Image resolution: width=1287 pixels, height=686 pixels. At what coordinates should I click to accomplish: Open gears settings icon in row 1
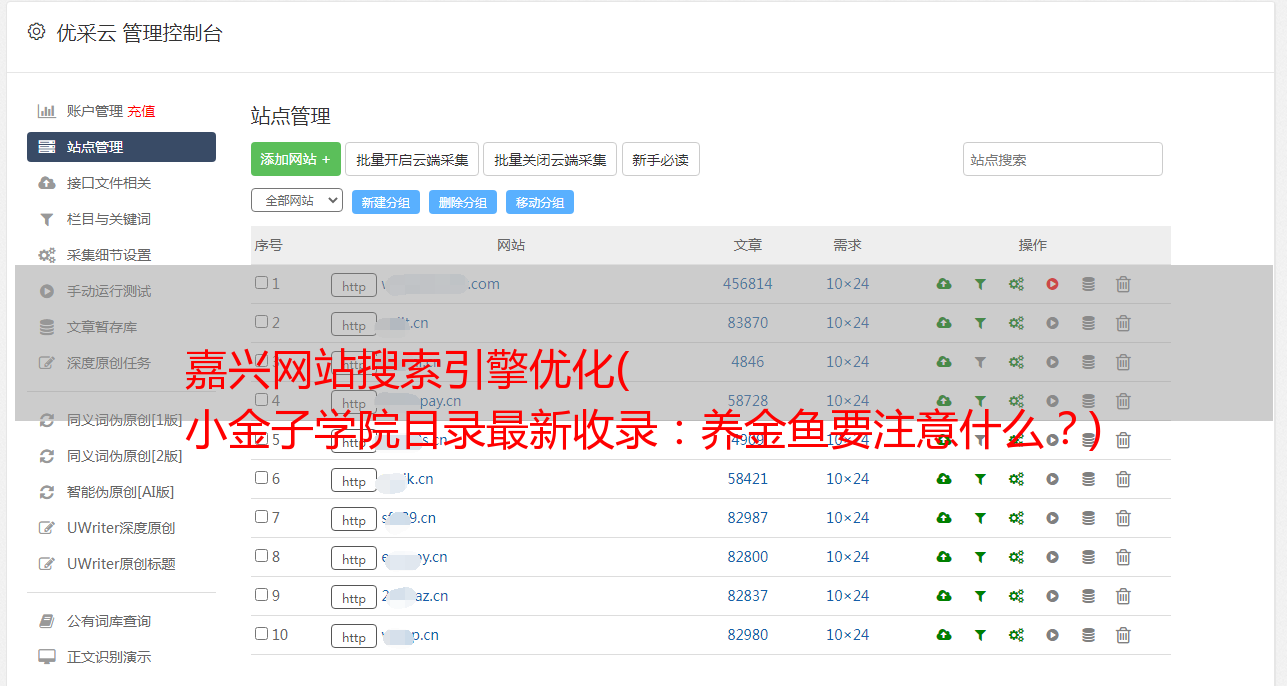(1016, 284)
